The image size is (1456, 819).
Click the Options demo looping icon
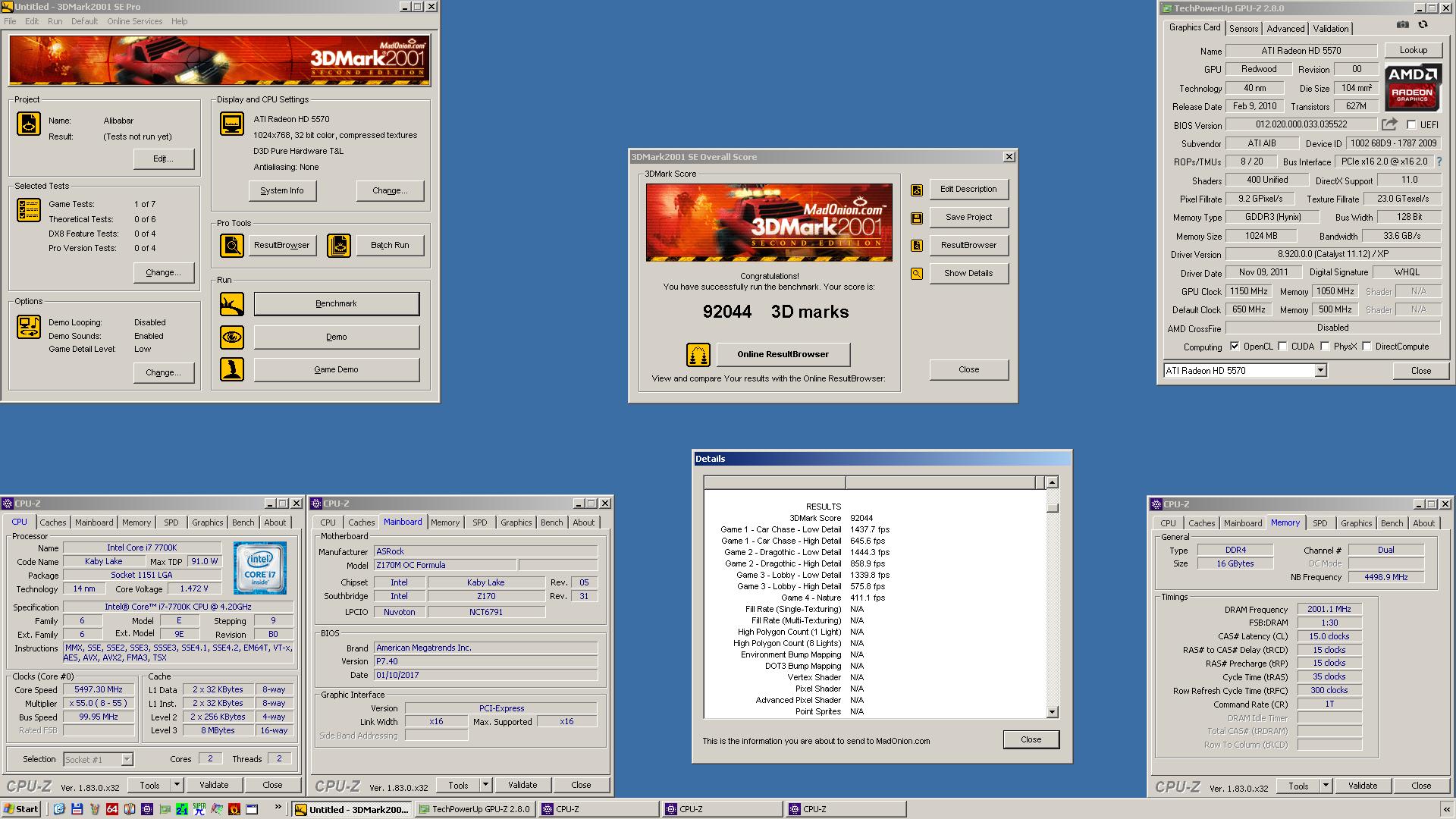coord(29,327)
